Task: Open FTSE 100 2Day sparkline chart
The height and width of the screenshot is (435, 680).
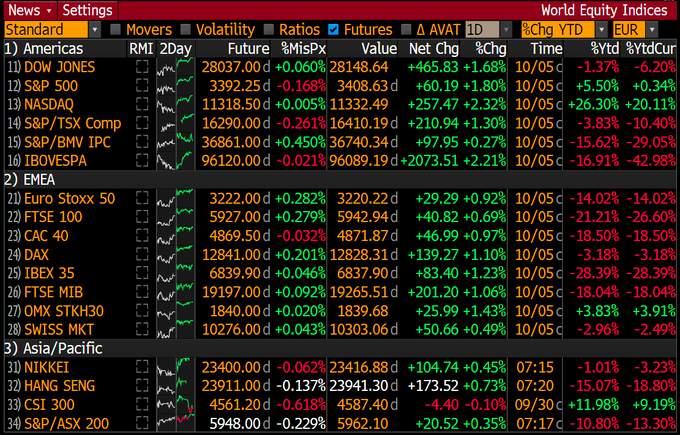Action: point(175,217)
